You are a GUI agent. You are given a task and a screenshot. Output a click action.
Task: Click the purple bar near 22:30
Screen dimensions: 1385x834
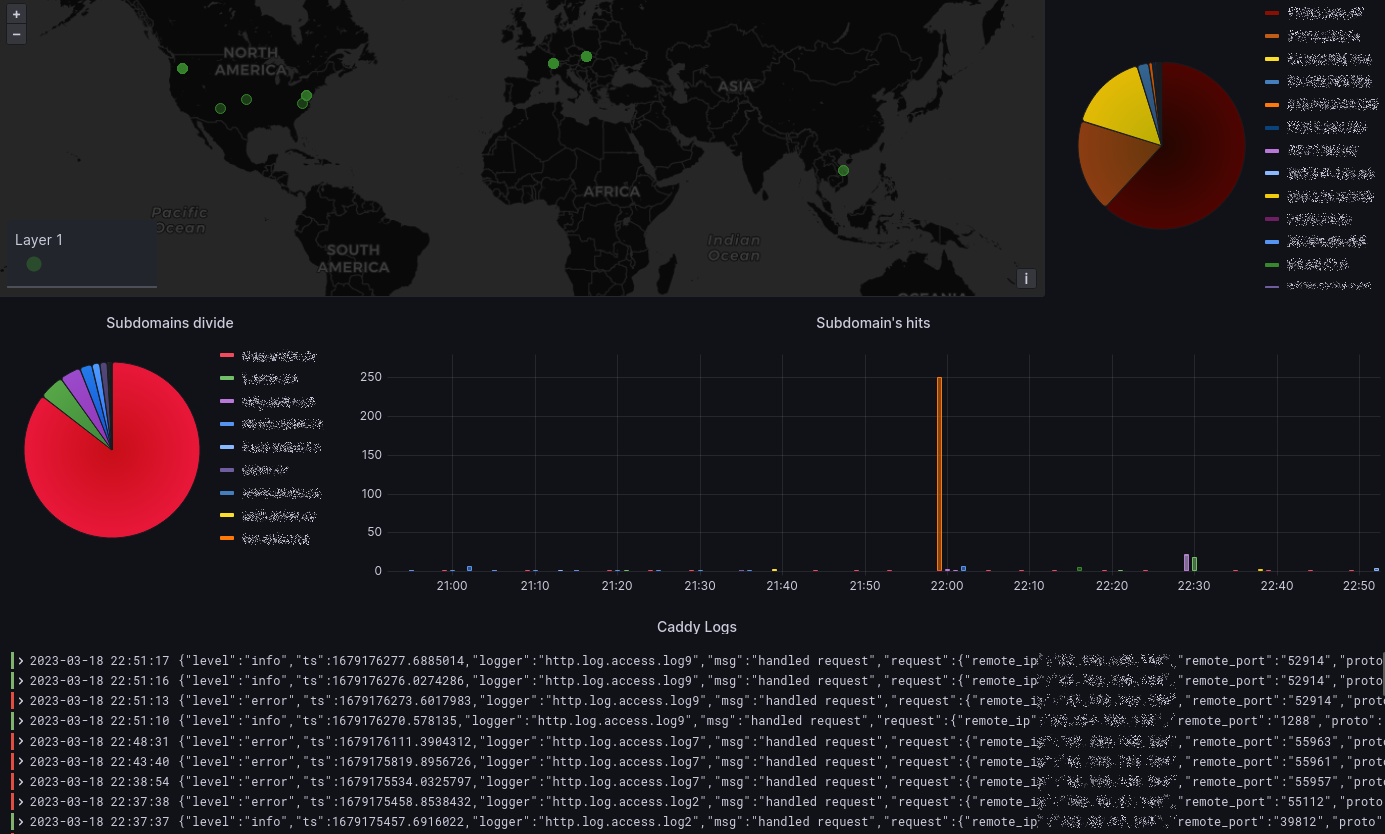[1186, 562]
